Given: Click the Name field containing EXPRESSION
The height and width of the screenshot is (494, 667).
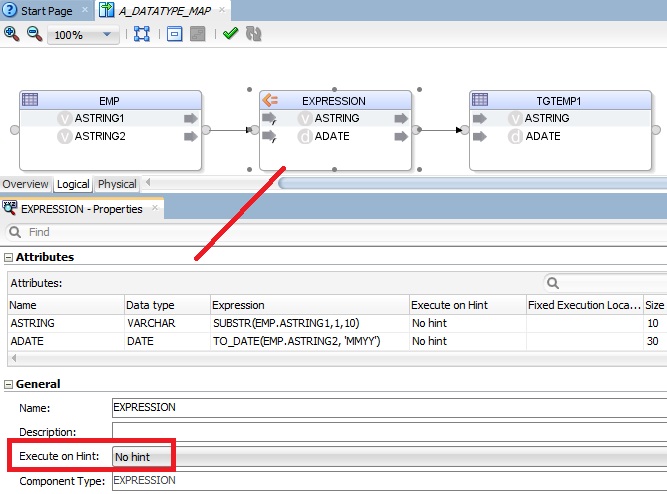Looking at the screenshot, I should (390, 408).
